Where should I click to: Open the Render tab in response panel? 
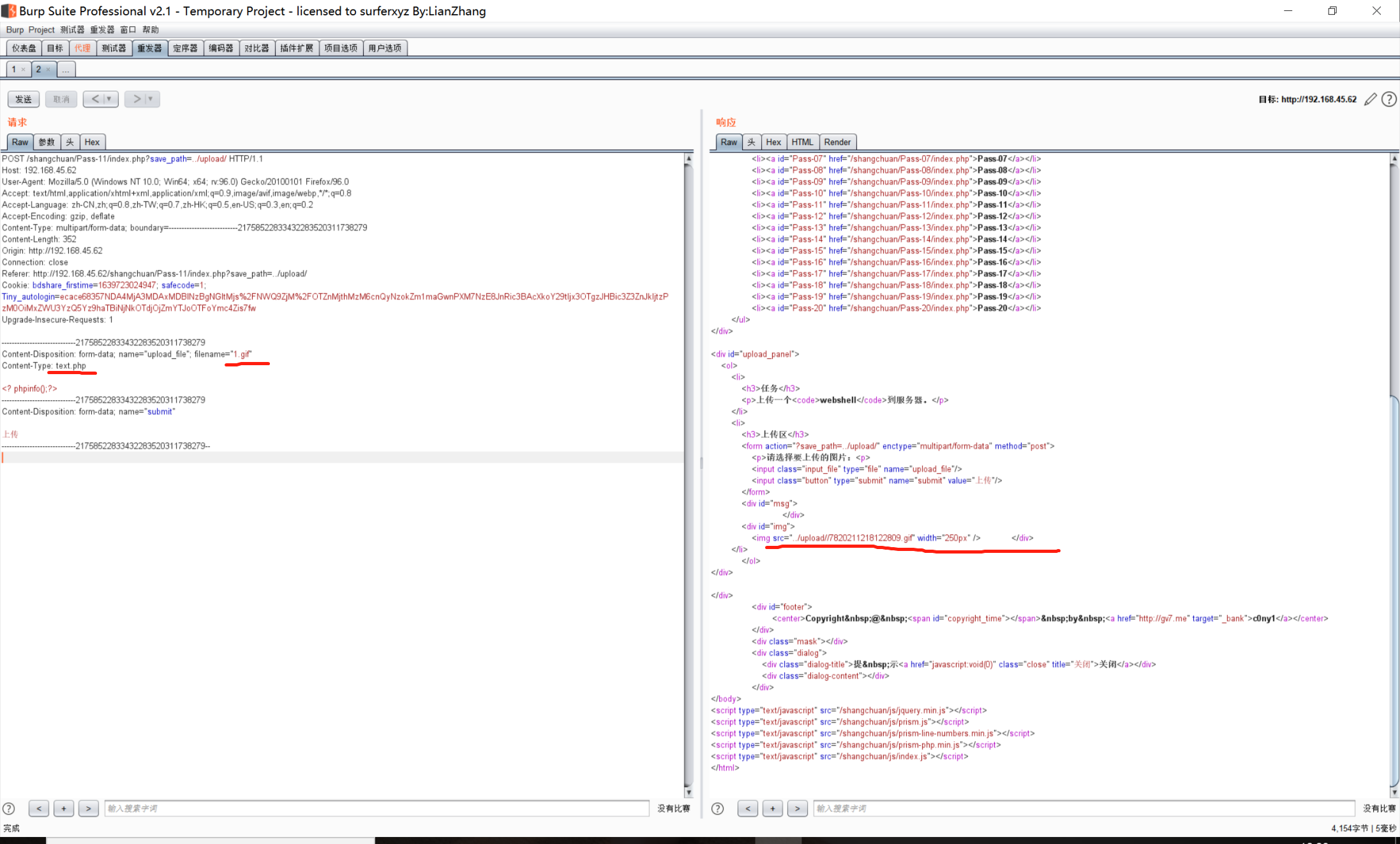tap(837, 142)
